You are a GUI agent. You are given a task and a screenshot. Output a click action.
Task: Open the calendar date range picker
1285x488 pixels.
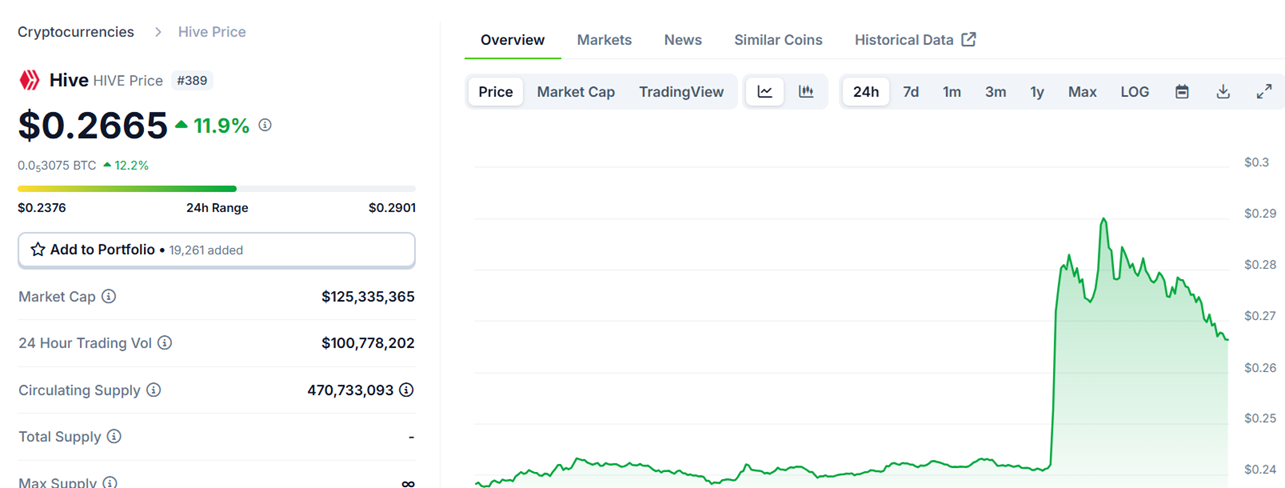1182,92
